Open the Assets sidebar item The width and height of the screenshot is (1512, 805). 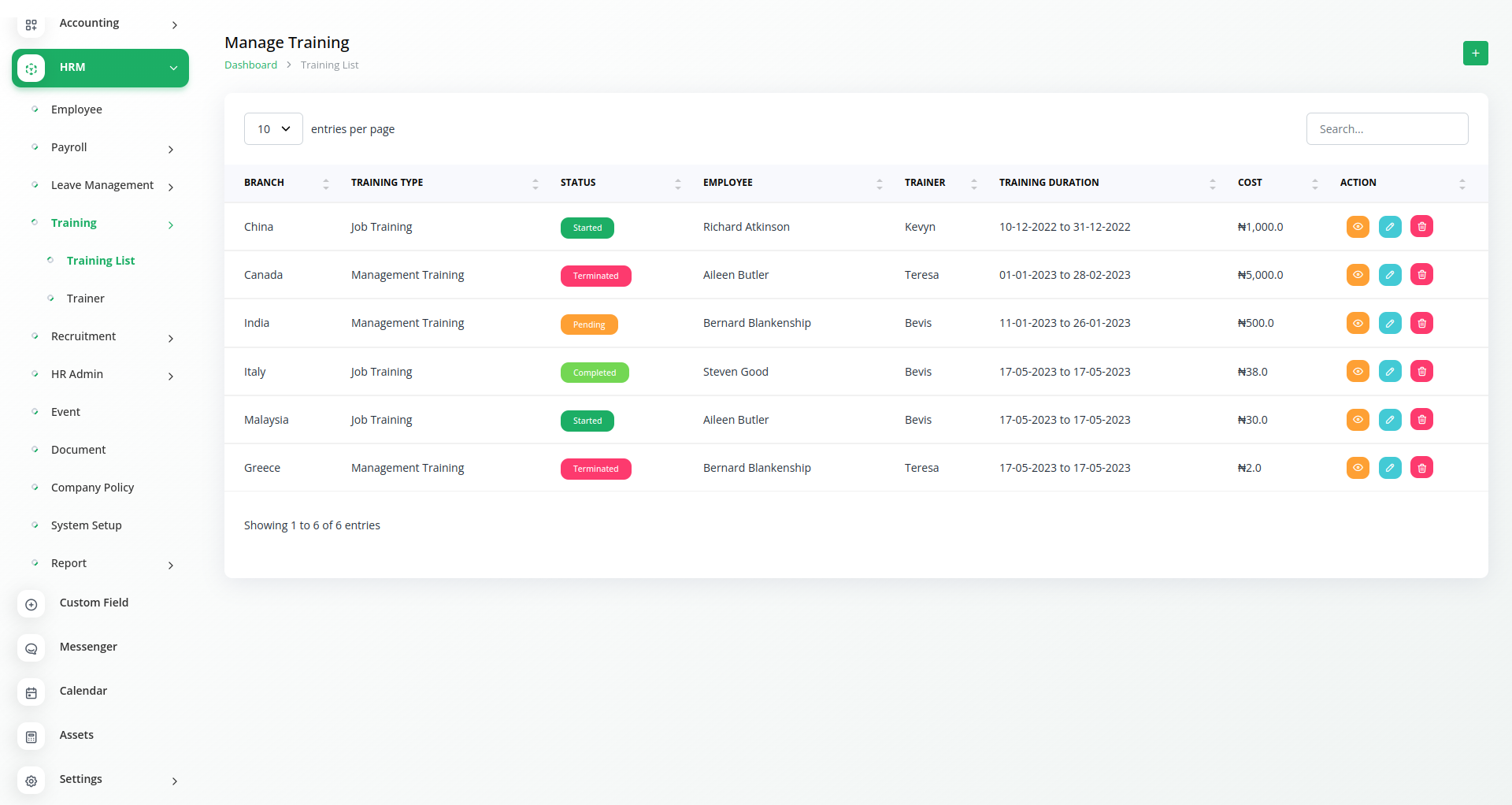coord(76,735)
